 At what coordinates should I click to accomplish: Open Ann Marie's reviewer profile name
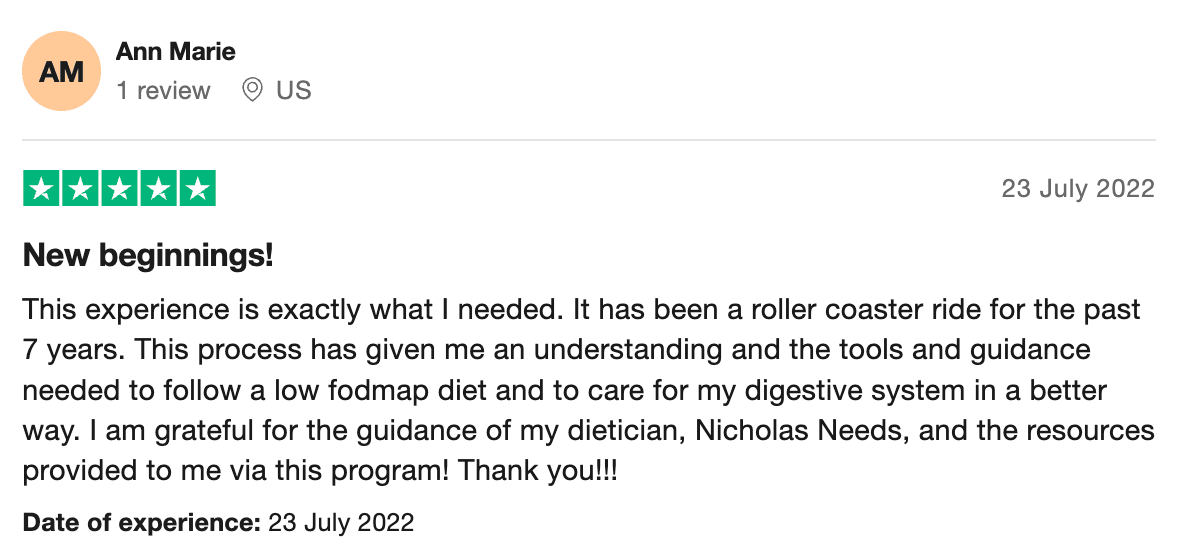click(x=175, y=51)
